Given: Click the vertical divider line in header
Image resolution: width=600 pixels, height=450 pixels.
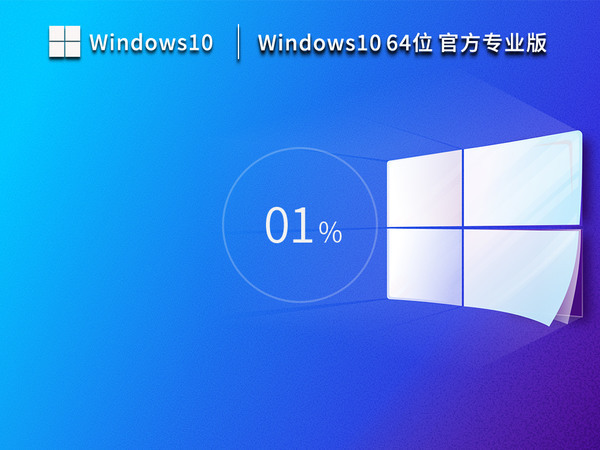Looking at the screenshot, I should [238, 43].
